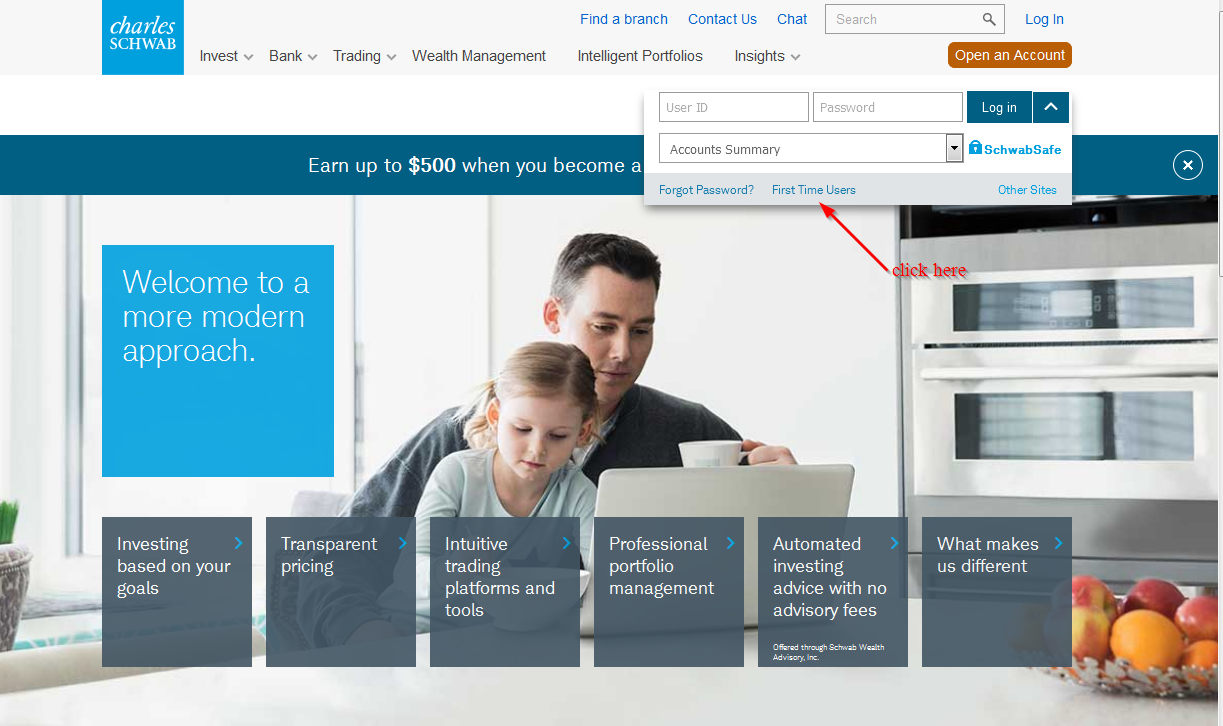Open the Transparent pricing tile
Image resolution: width=1223 pixels, height=726 pixels.
(x=341, y=592)
